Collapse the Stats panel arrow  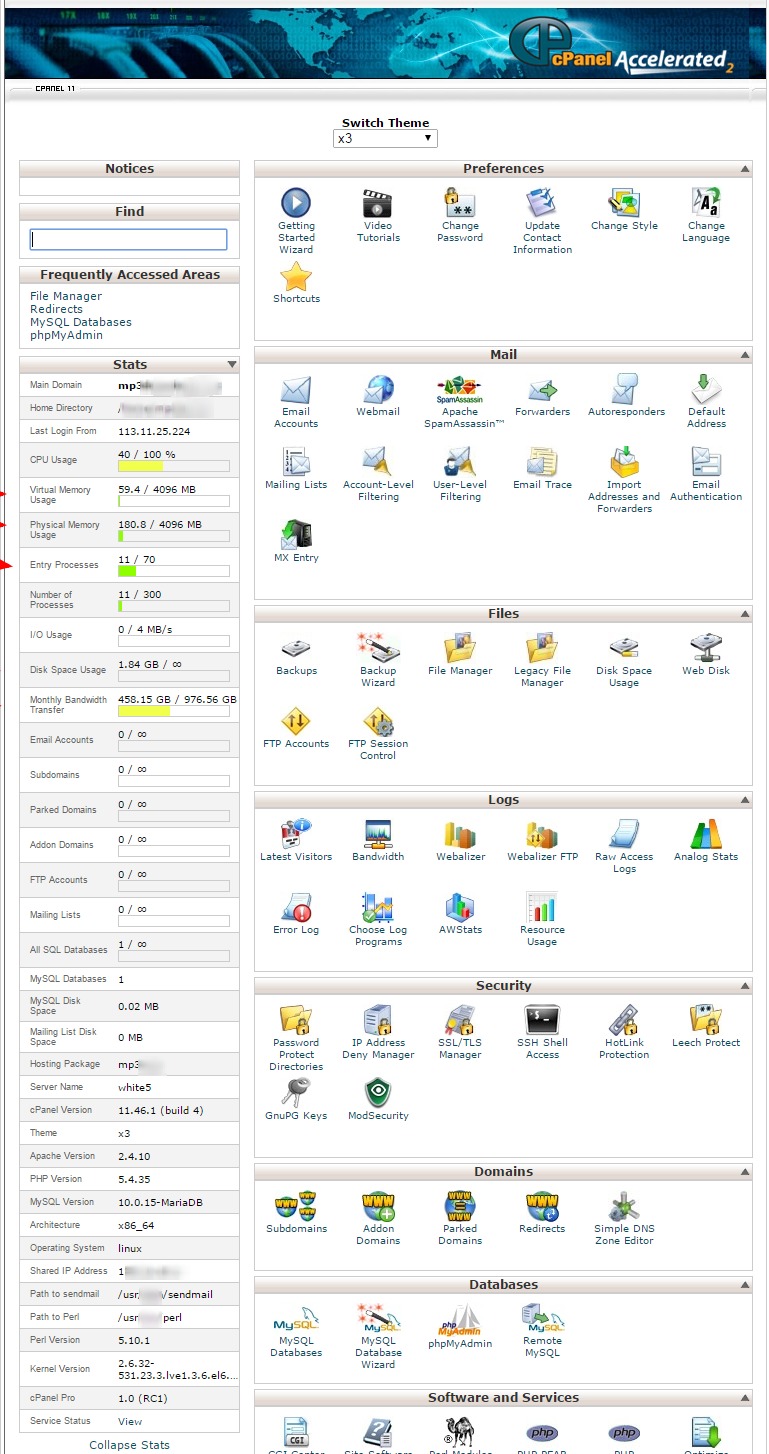click(x=232, y=365)
